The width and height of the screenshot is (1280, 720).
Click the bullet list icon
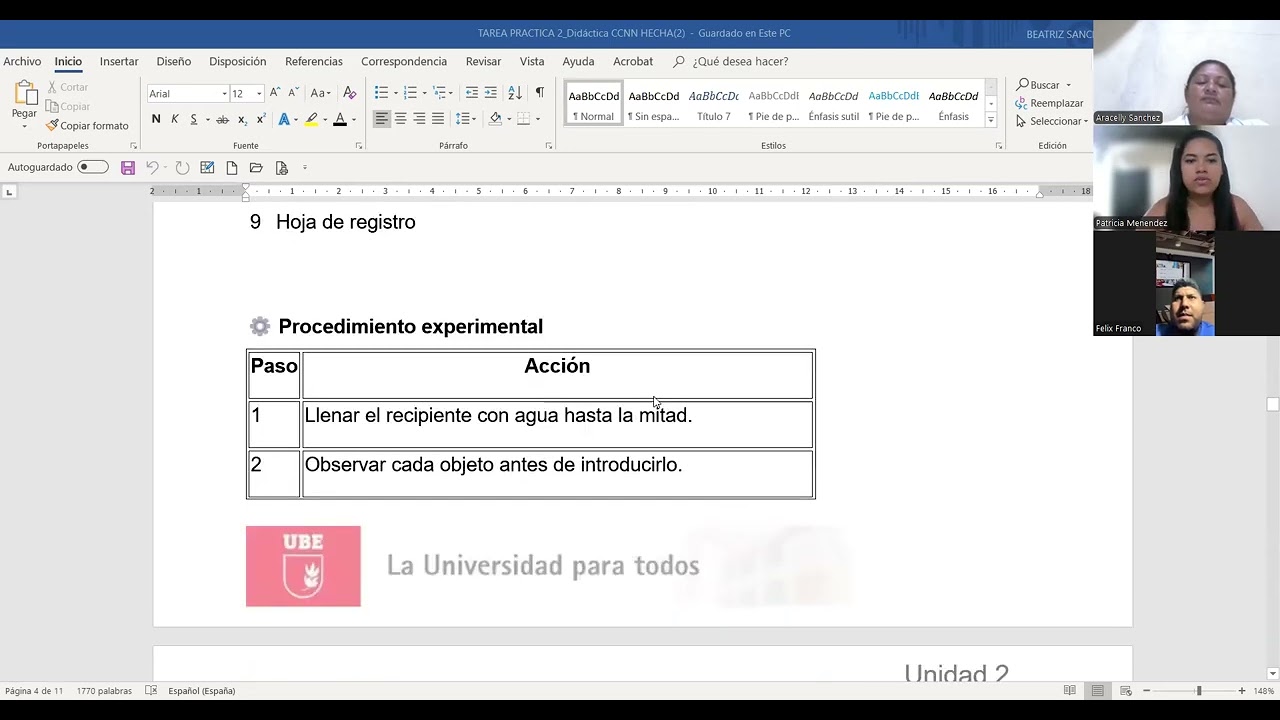(381, 93)
